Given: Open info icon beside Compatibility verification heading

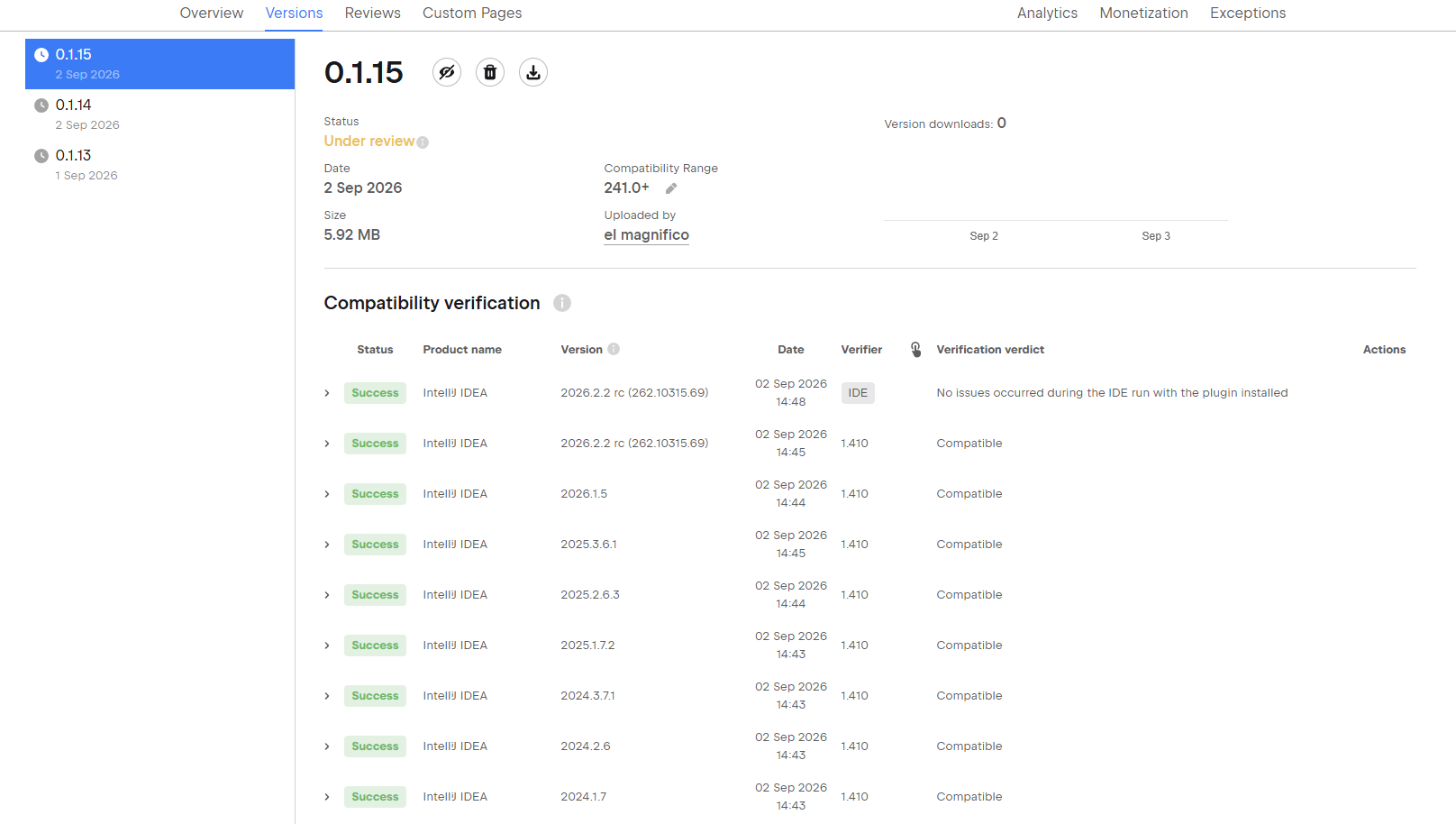Looking at the screenshot, I should 562,303.
